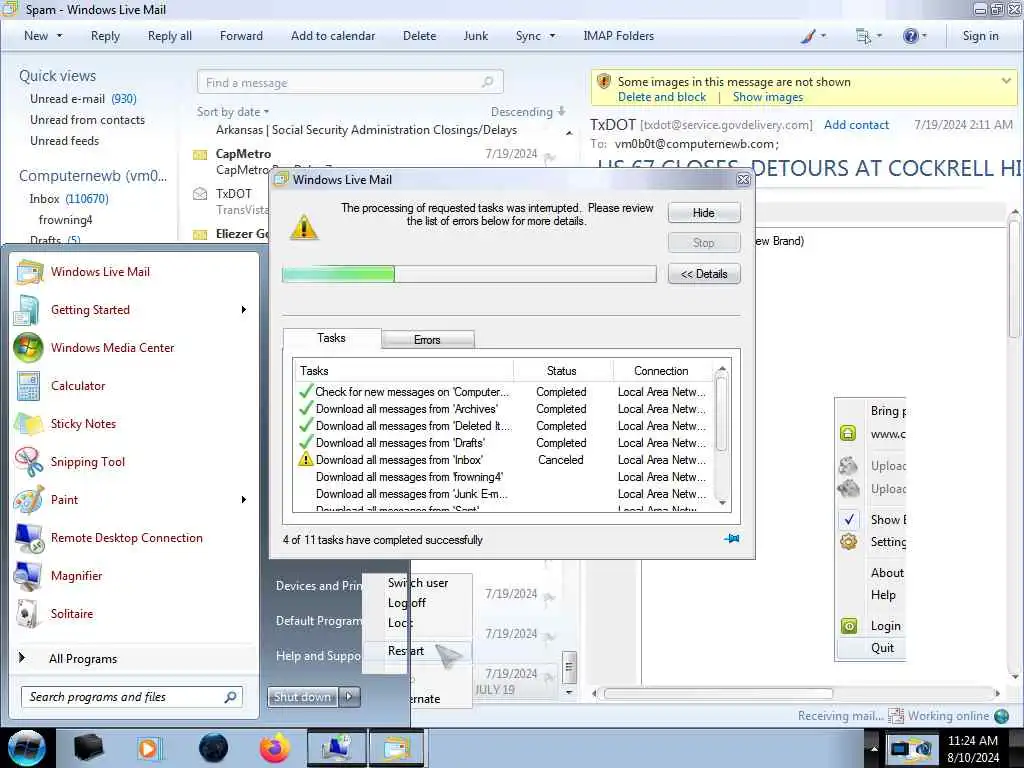Select Unread e-mail quick view
This screenshot has width=1024, height=768.
(x=83, y=99)
